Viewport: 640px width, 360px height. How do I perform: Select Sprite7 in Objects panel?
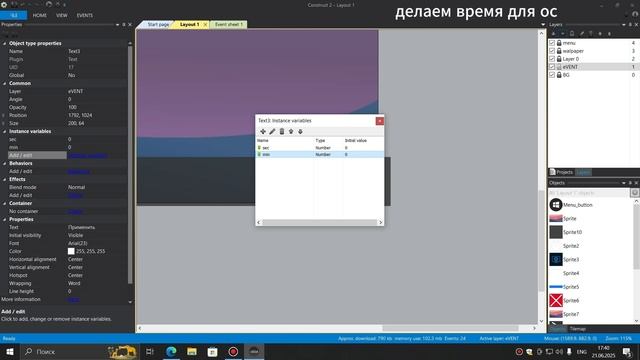pos(564,314)
